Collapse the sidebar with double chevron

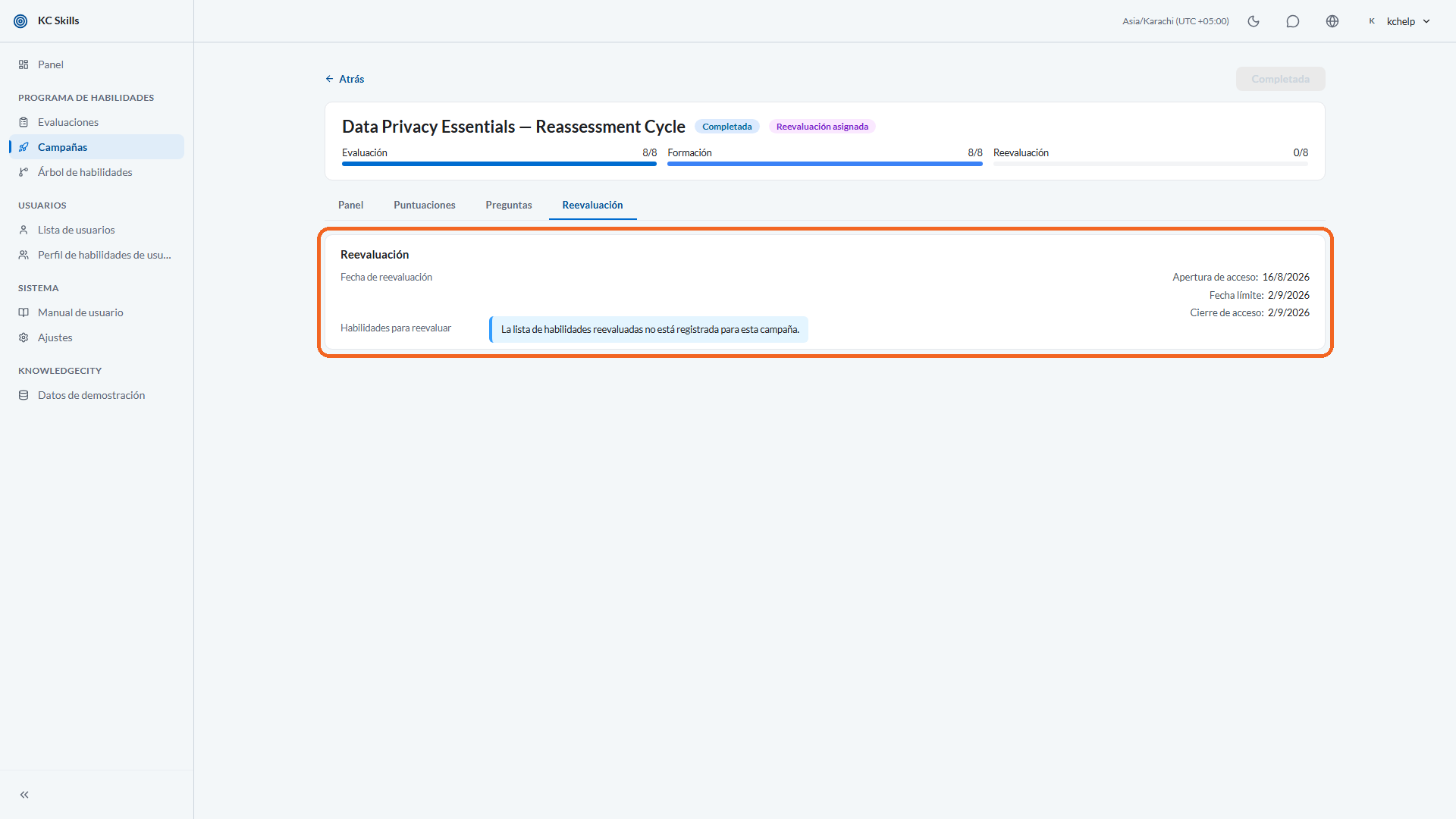pyautogui.click(x=24, y=795)
